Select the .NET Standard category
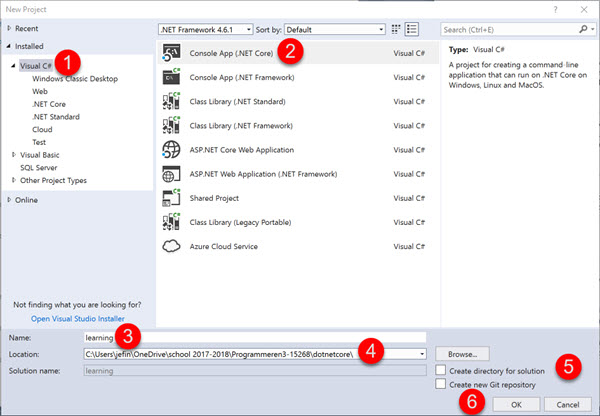 (x=56, y=117)
